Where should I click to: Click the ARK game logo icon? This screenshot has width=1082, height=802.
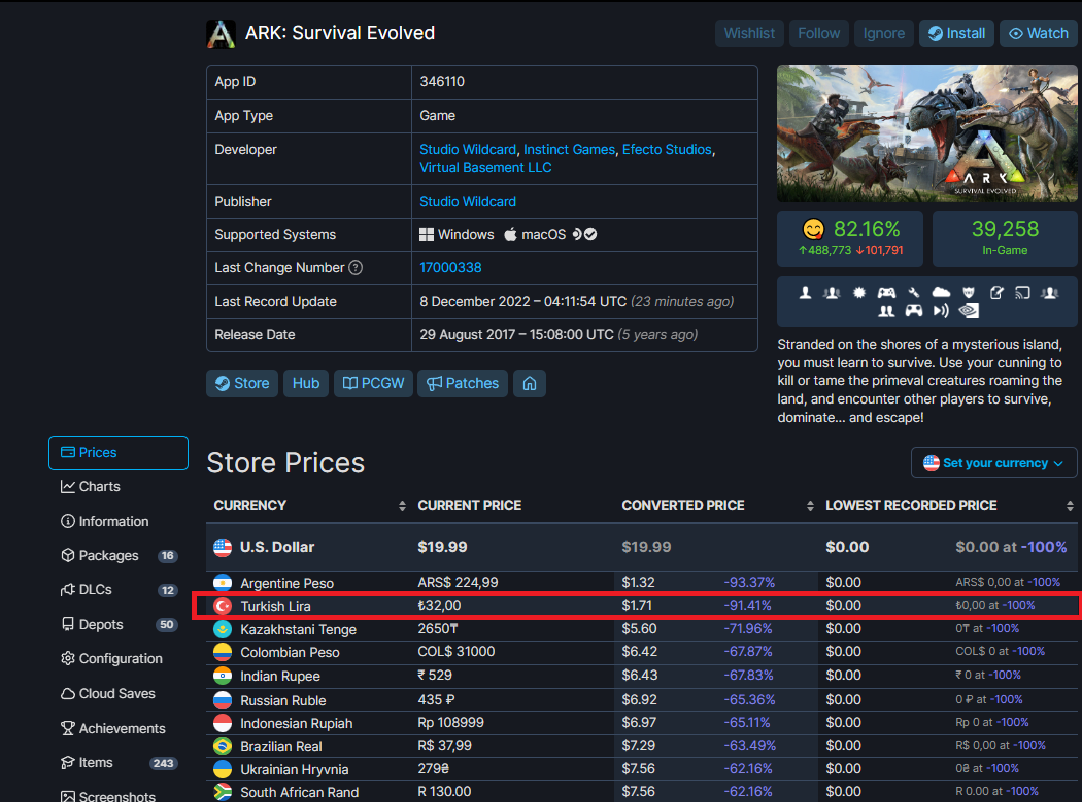[221, 33]
